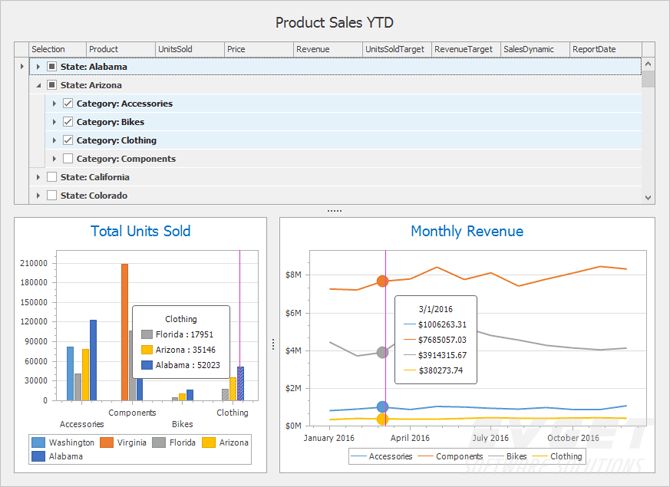Expand Category: Bikes group
The image size is (670, 487).
tap(54, 122)
